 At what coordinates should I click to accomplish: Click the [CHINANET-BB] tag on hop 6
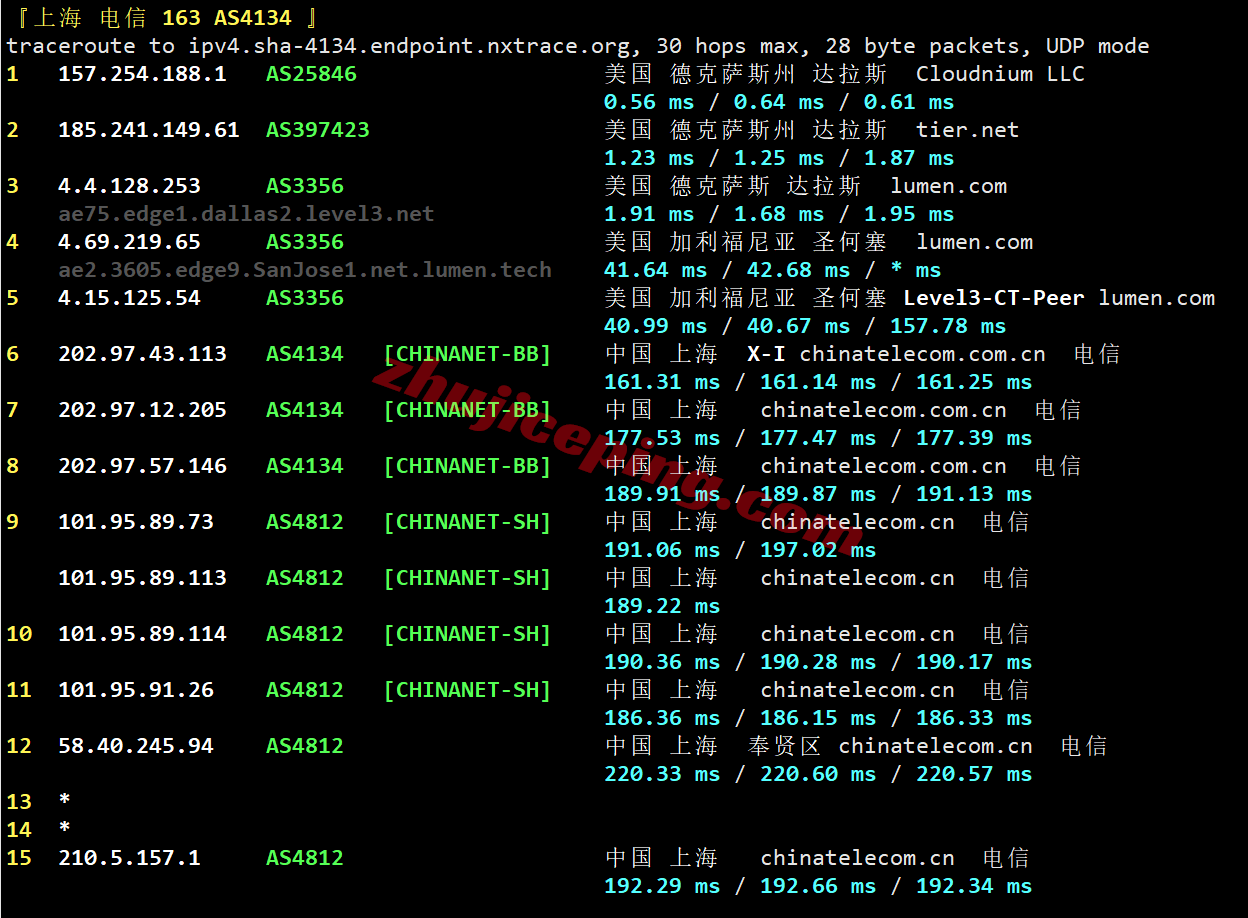467,354
